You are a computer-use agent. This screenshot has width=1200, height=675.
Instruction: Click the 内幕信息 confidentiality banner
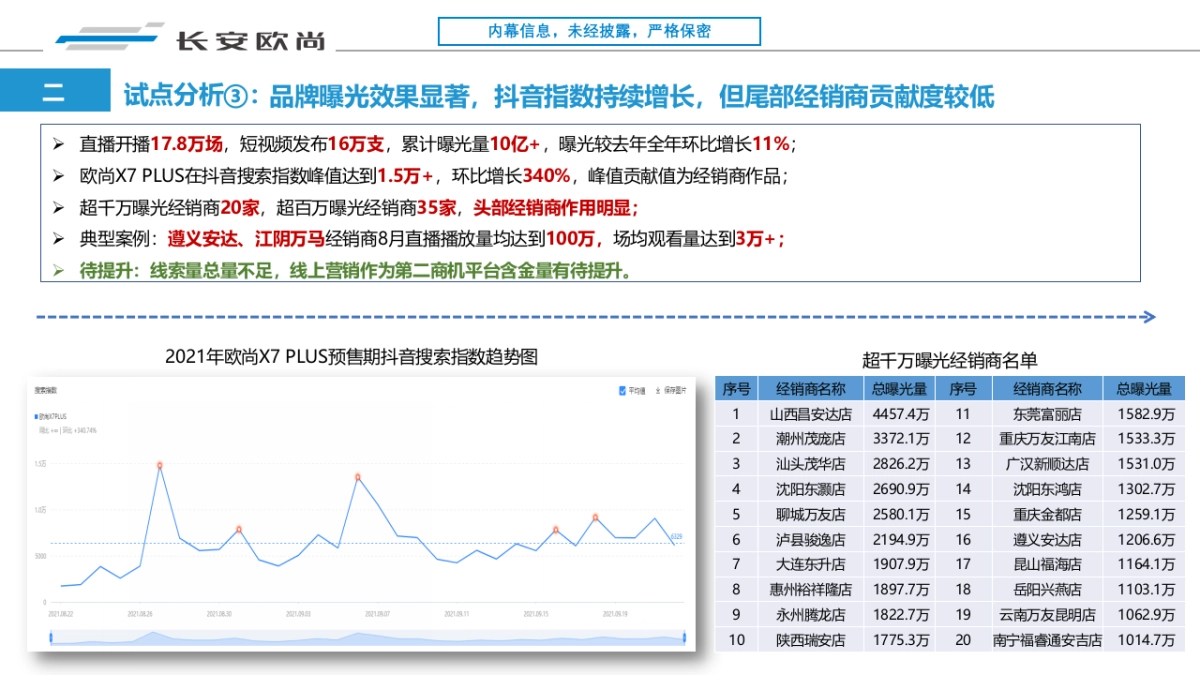pos(599,30)
